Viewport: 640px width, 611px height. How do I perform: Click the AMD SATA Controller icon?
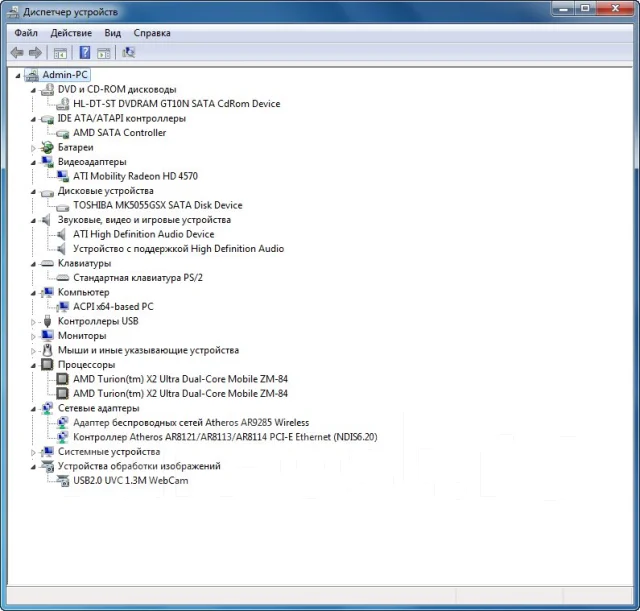pos(62,133)
